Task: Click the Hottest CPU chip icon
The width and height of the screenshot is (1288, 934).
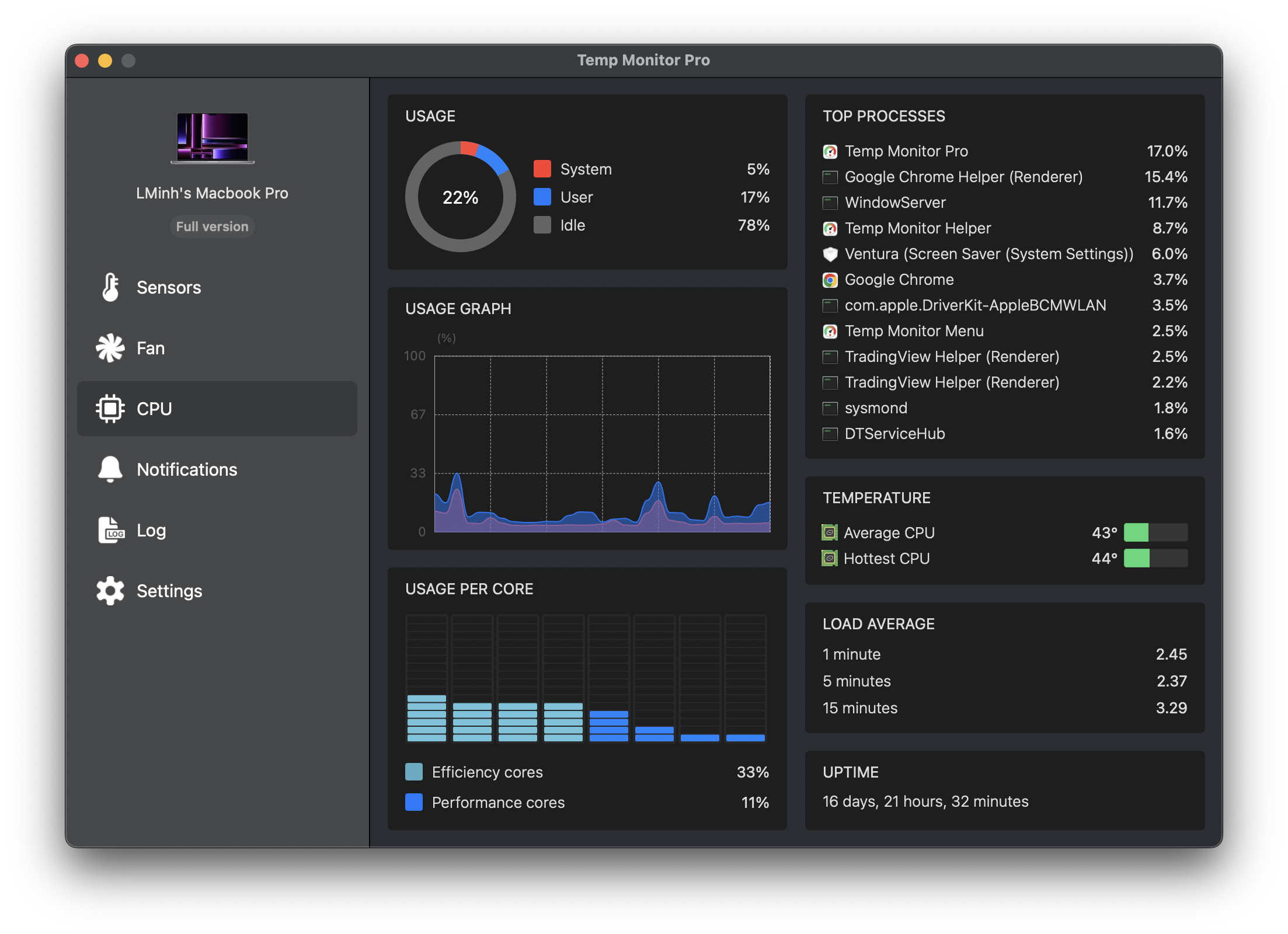Action: [830, 558]
